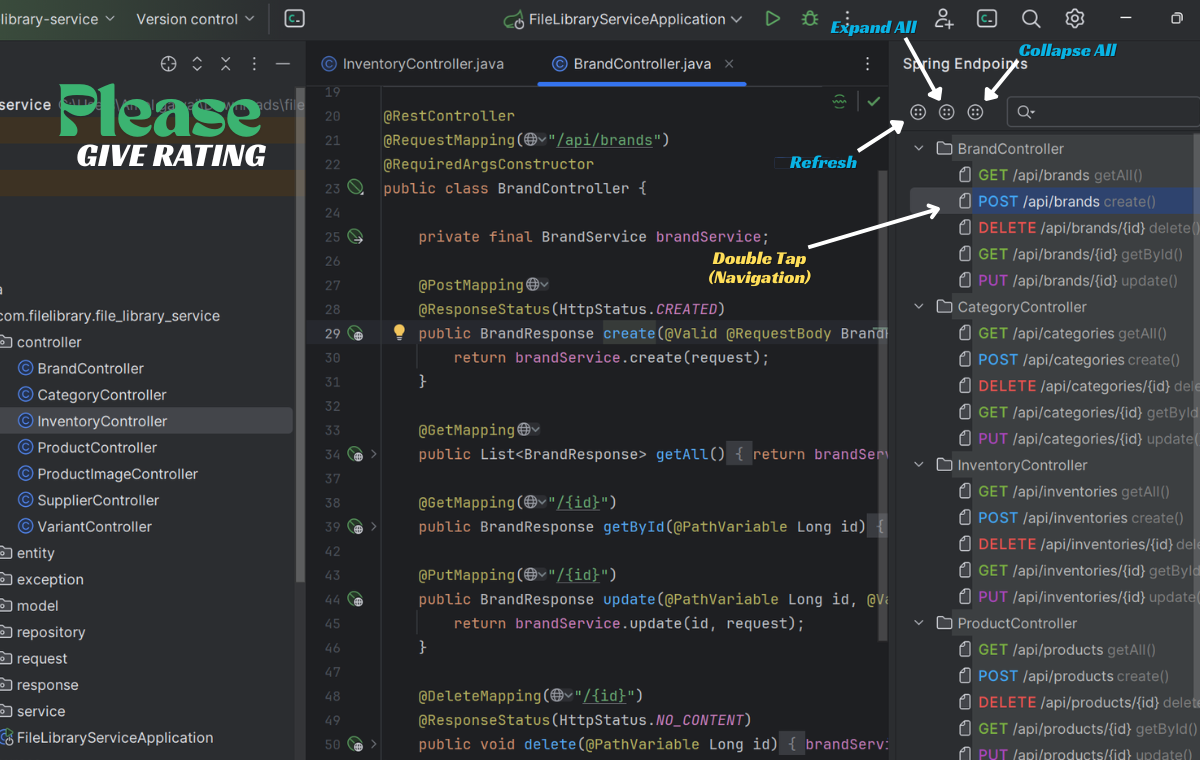Collapse BrandController node in Spring Endpoints
This screenshot has width=1200, height=760.
[x=918, y=149]
